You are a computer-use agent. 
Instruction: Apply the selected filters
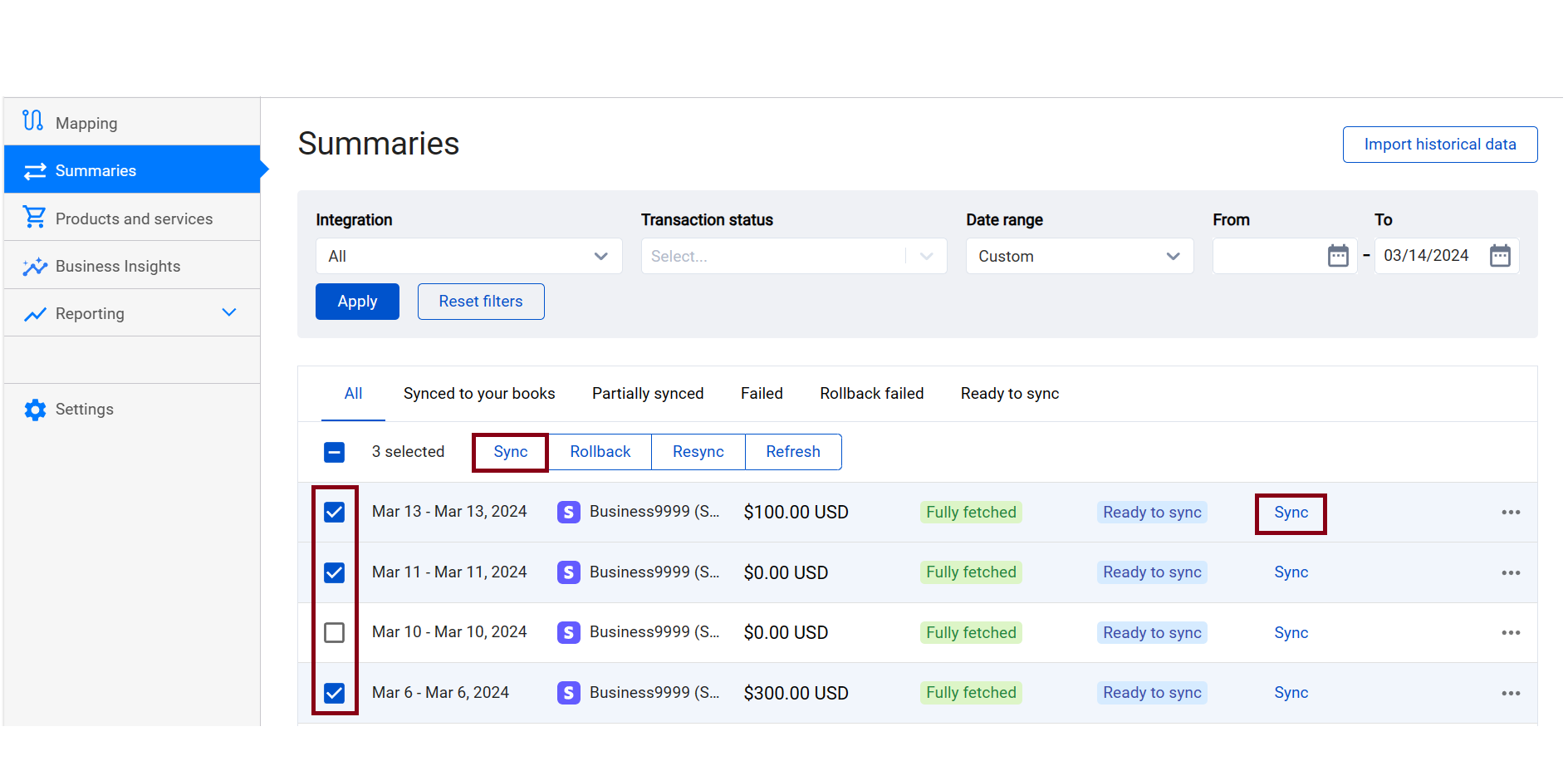tap(357, 301)
